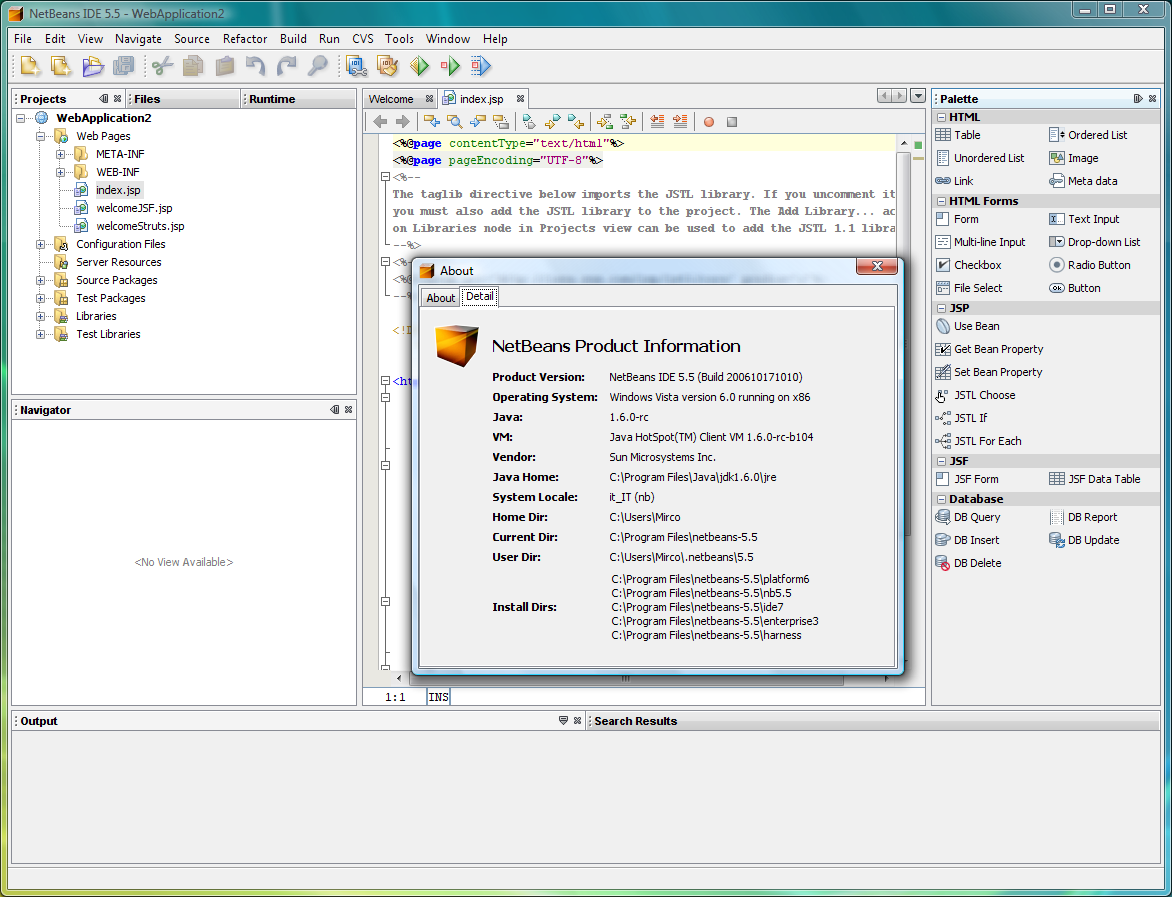Viewport: 1172px width, 897px height.
Task: Minimize the Navigator window pane
Action: tap(334, 410)
